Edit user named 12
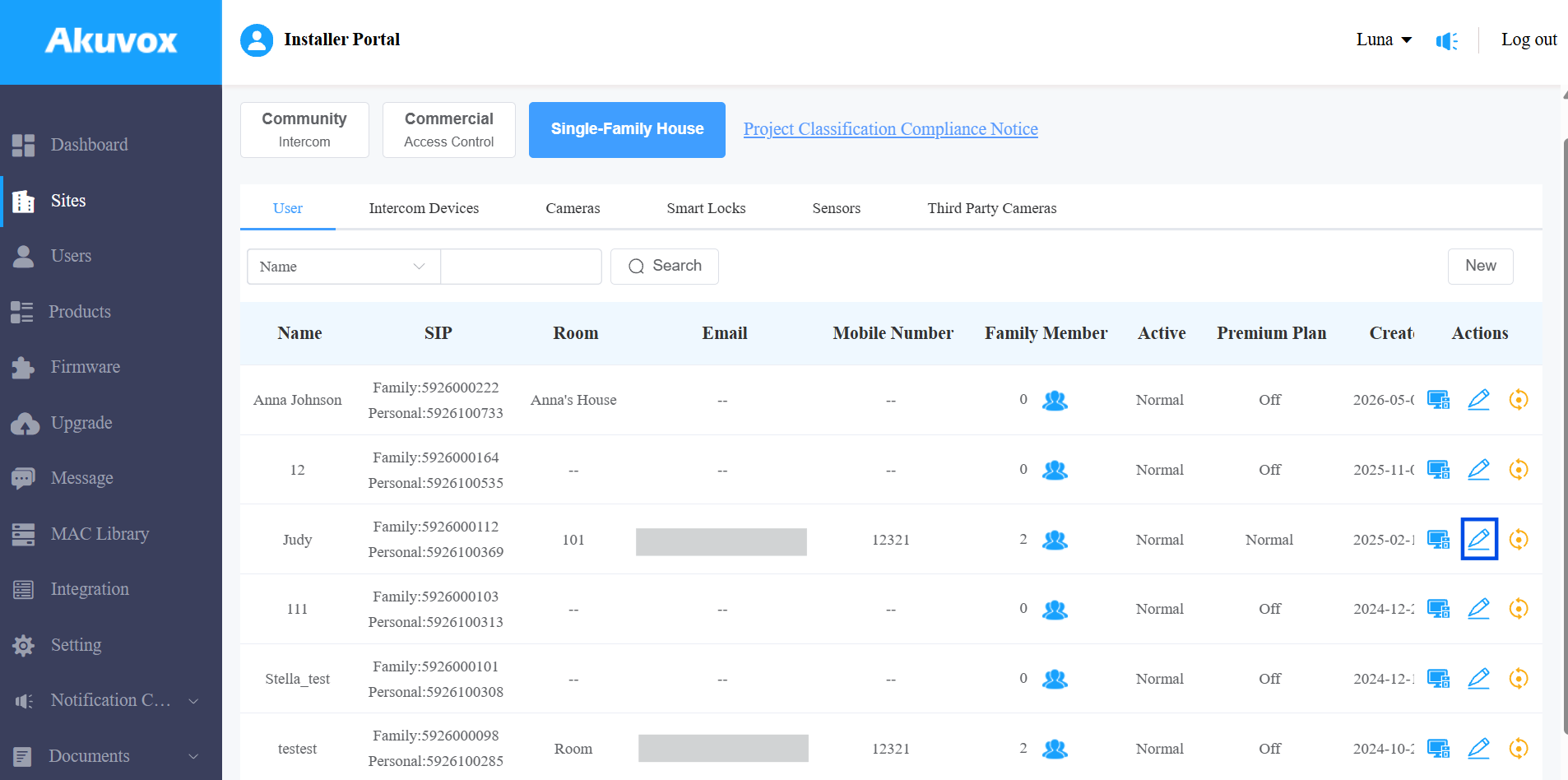The height and width of the screenshot is (780, 1568). click(1478, 470)
